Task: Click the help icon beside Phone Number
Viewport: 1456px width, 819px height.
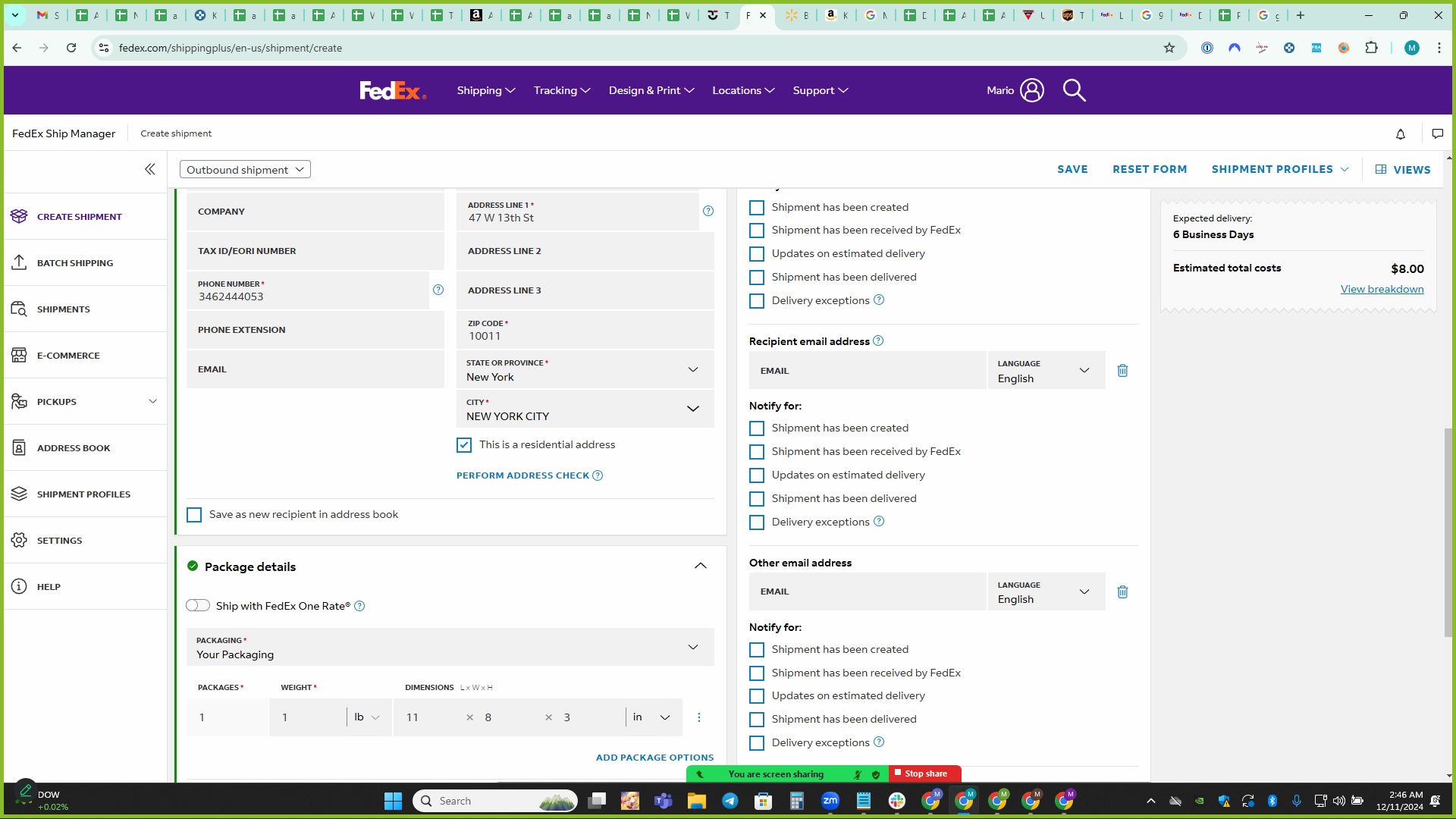Action: [438, 290]
